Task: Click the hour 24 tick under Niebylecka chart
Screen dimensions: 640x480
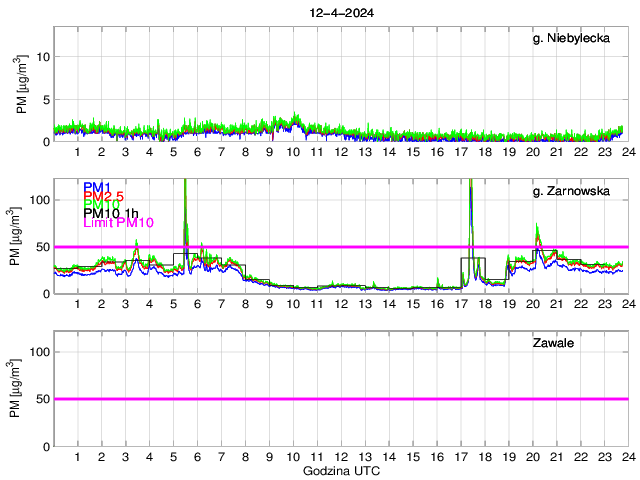Action: coord(627,152)
